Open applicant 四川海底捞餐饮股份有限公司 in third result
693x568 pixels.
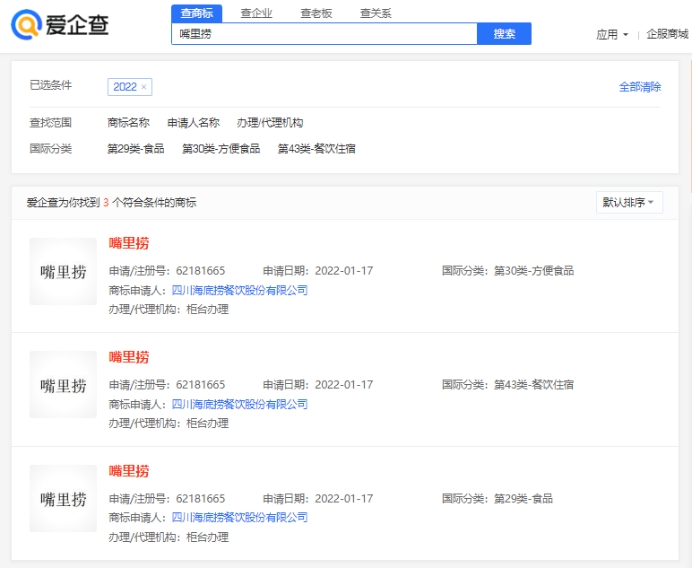240,518
